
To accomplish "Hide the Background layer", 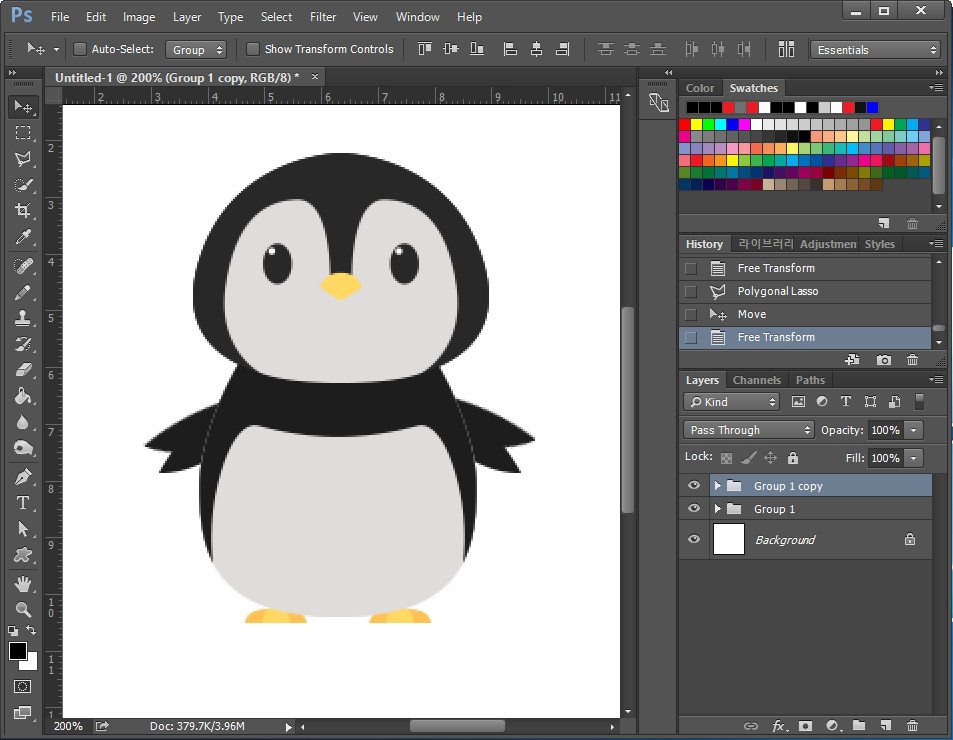I will tap(693, 539).
